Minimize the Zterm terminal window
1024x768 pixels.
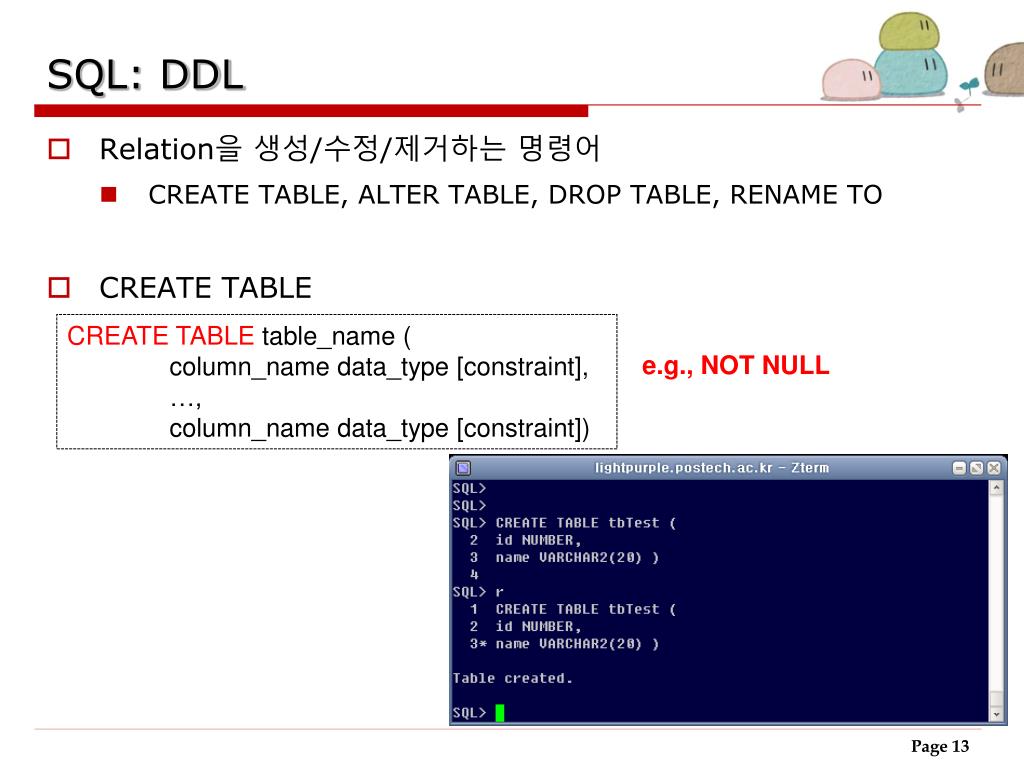[959, 468]
